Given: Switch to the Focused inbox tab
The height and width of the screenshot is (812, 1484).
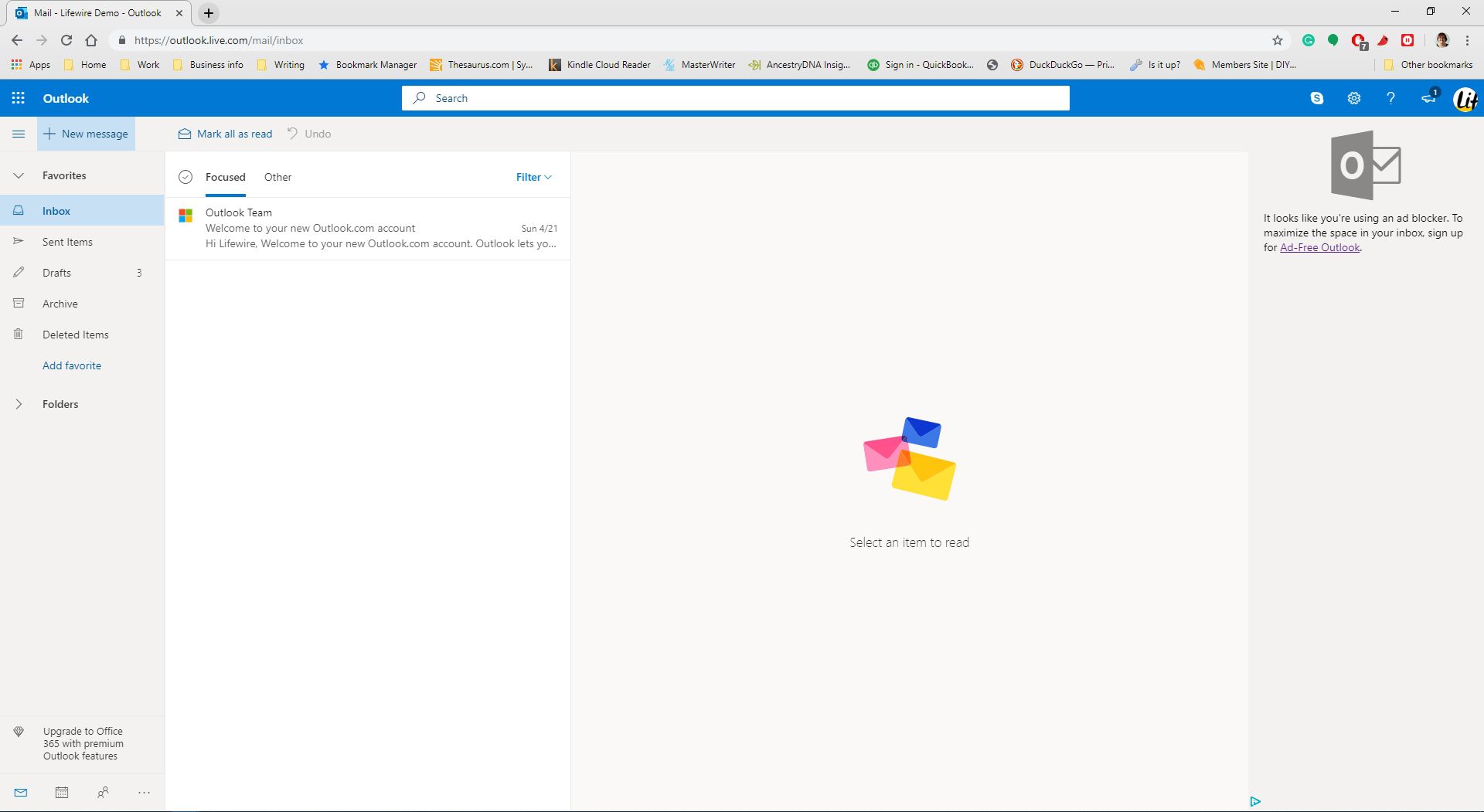Looking at the screenshot, I should click(x=226, y=177).
